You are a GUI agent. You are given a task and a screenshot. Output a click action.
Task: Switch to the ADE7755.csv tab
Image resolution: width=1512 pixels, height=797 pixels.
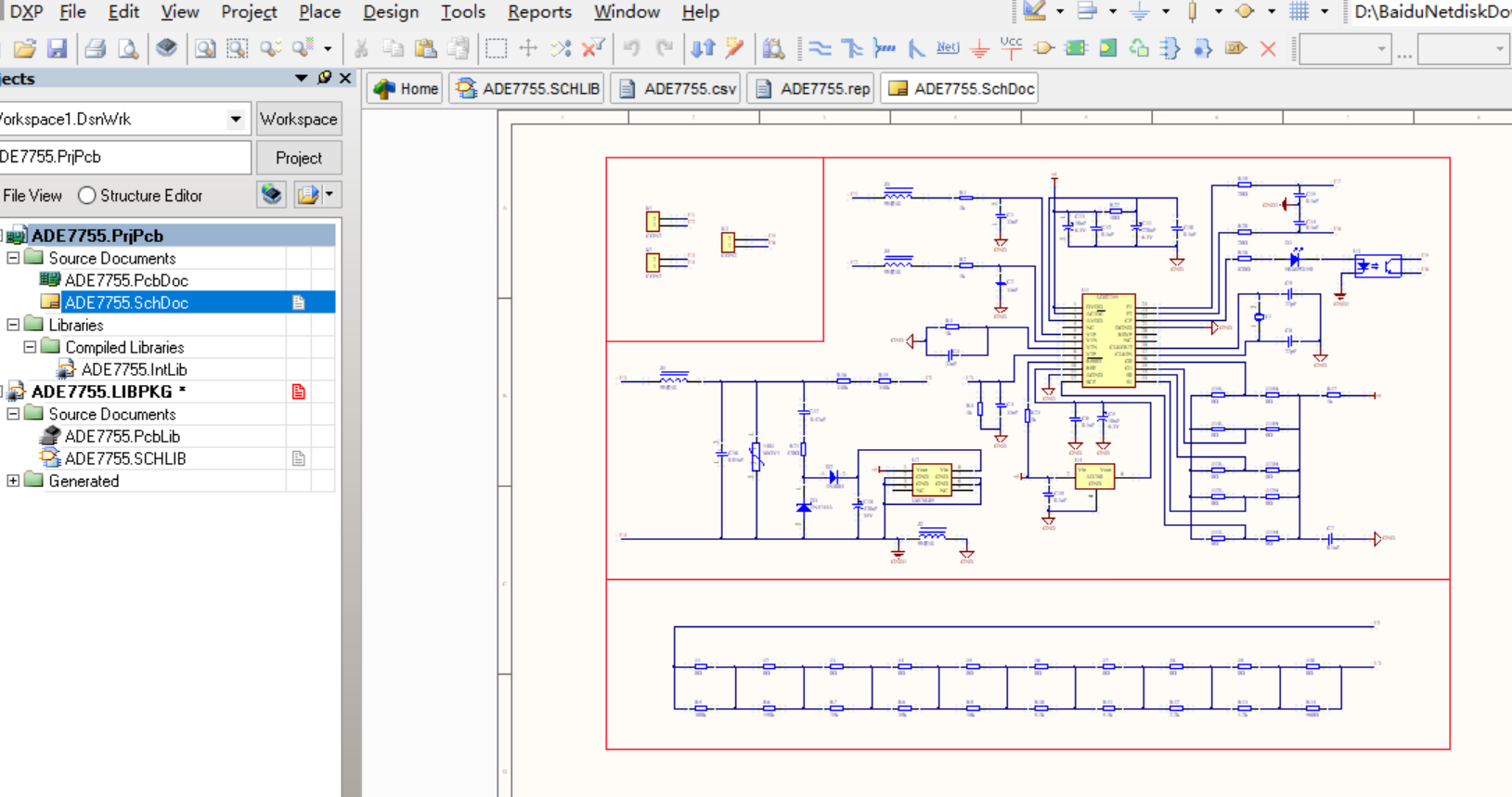click(677, 89)
